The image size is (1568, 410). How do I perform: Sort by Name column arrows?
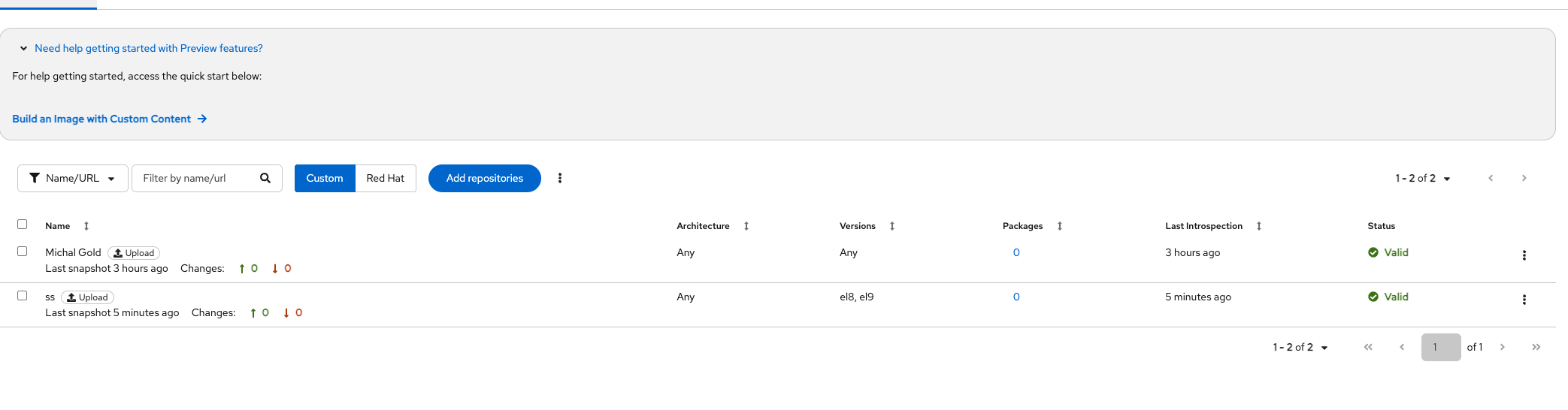click(x=86, y=226)
